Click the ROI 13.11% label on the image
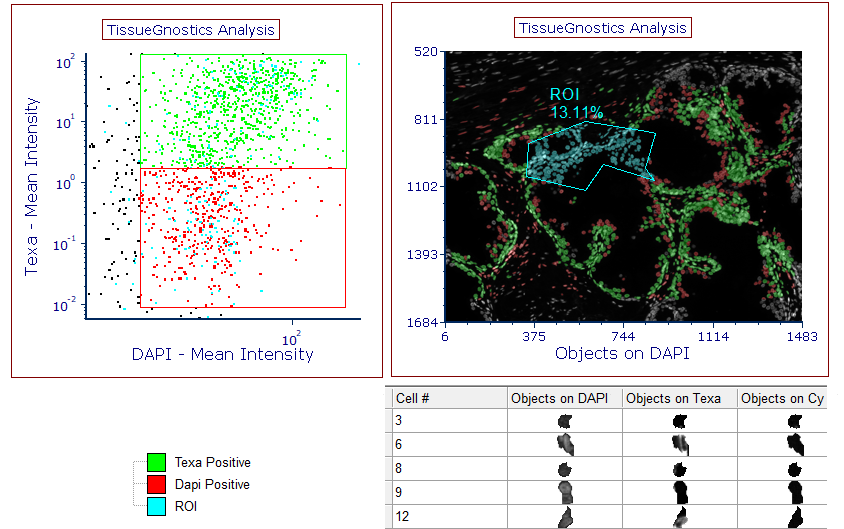844x529 pixels. pos(576,102)
